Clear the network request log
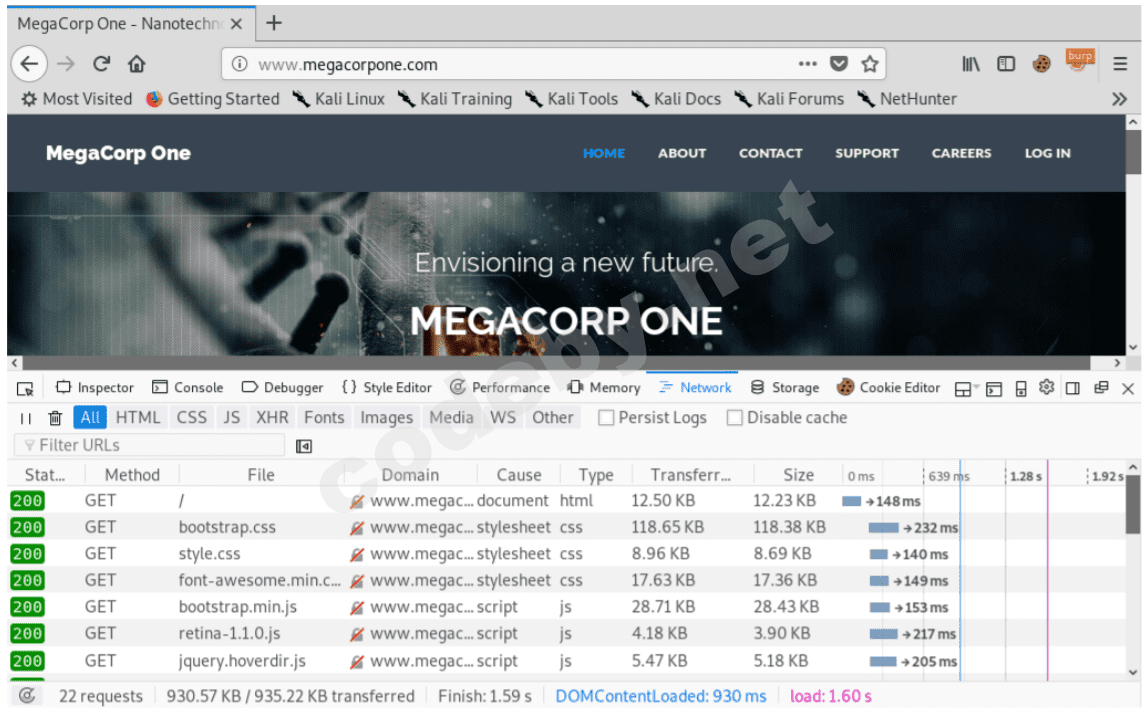Viewport: 1147px width, 713px height. [55, 418]
